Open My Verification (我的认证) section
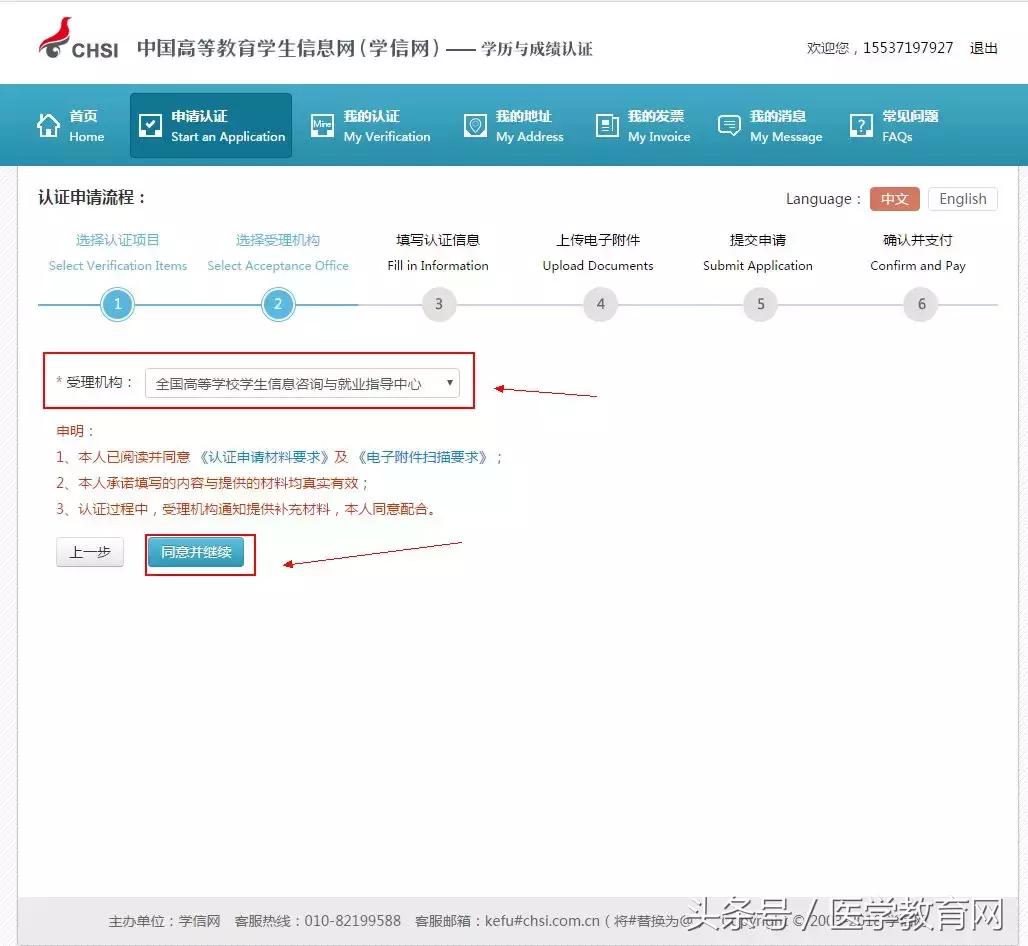1028x946 pixels. (x=321, y=125)
